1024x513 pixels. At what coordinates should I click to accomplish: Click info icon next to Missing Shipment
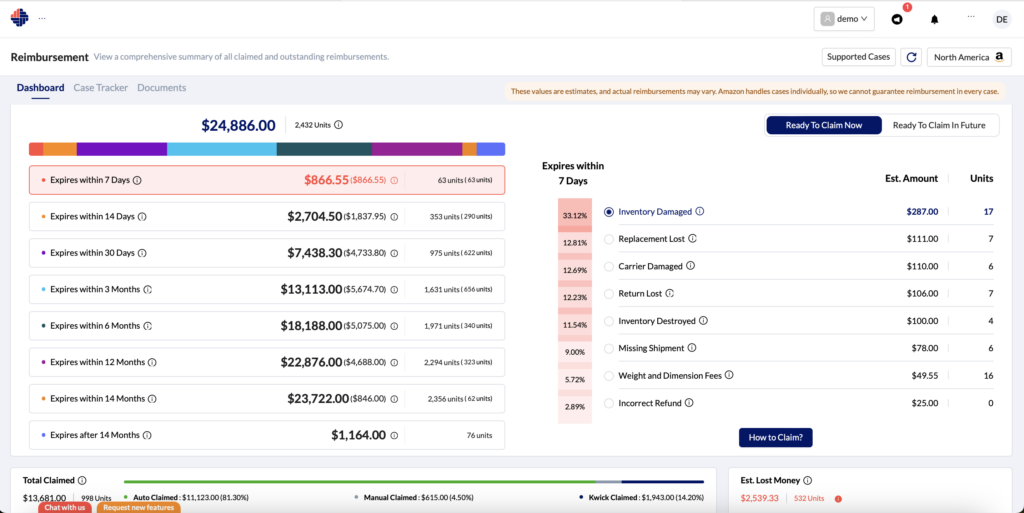692,349
